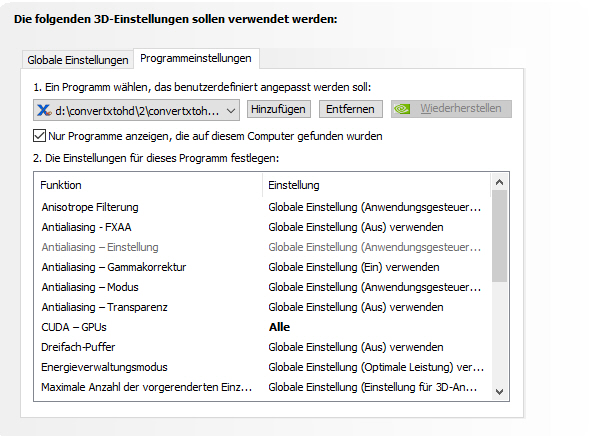
Task: Click the X program icon in dropdown
Action: coord(44,110)
